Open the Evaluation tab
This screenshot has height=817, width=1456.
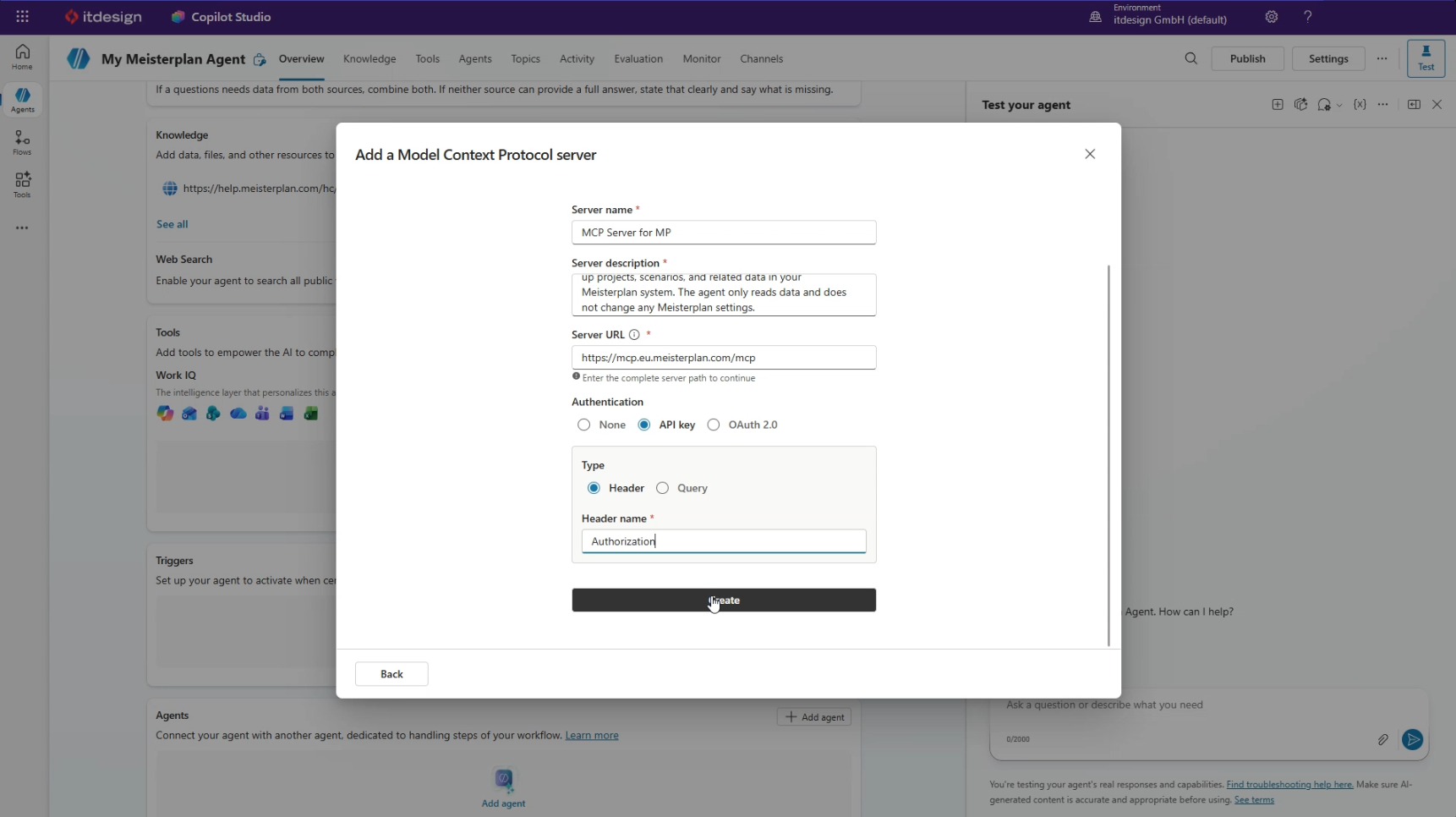click(638, 58)
